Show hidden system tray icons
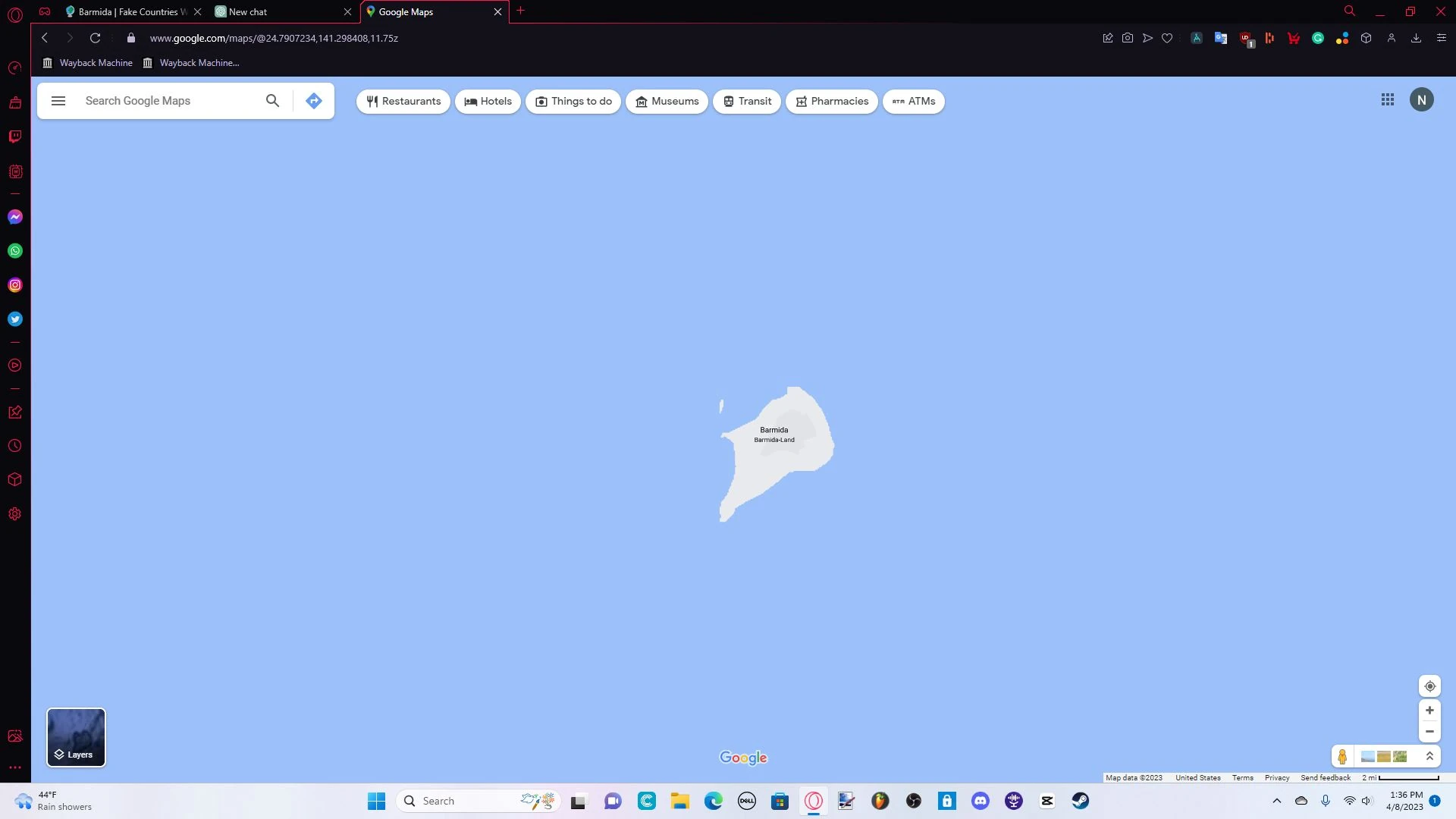The image size is (1456, 819). point(1277,801)
